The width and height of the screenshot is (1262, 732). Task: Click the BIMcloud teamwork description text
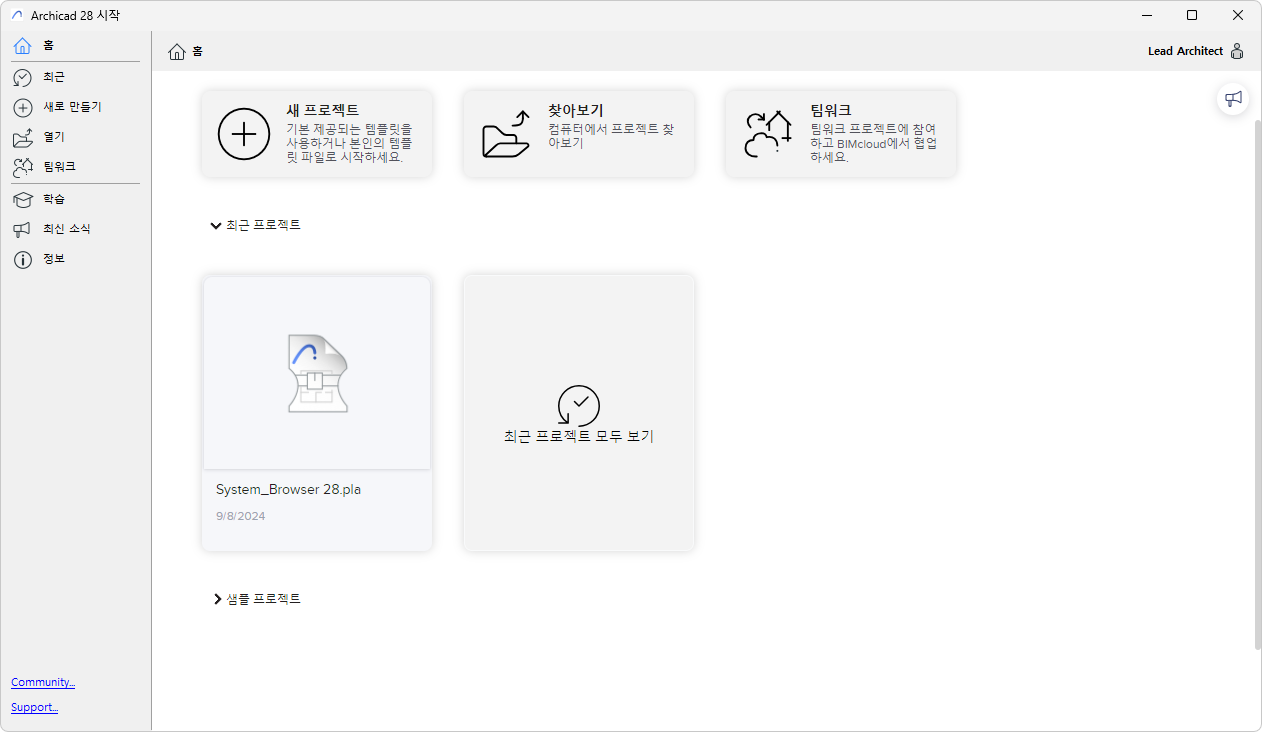click(874, 143)
